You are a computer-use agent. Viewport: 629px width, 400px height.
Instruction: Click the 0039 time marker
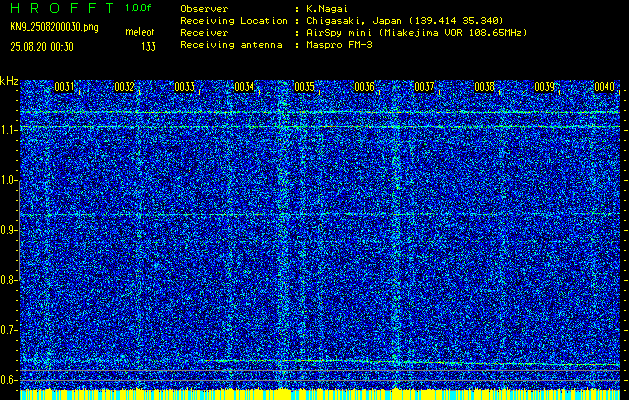tap(544, 87)
